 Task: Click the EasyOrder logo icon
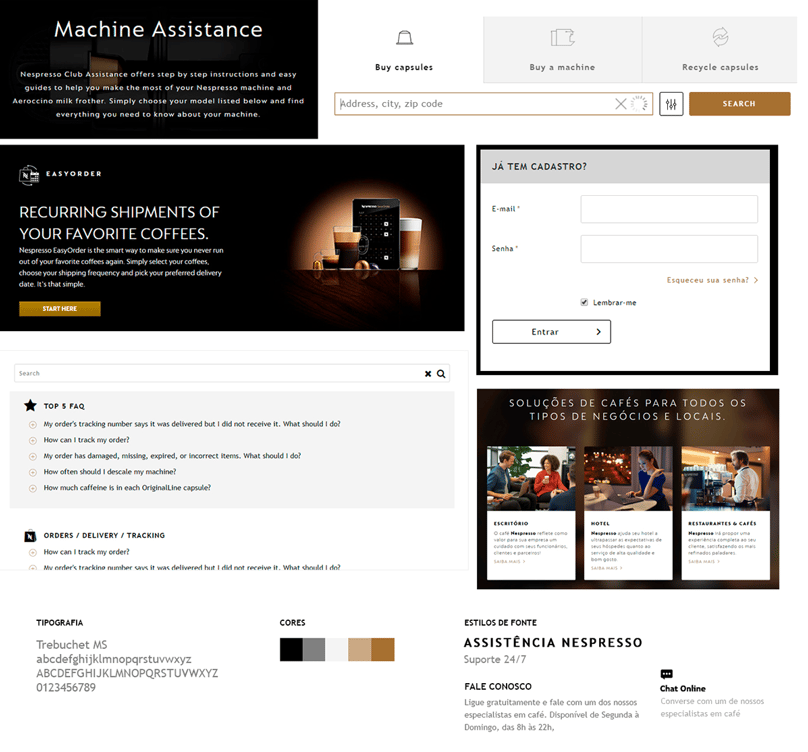29,175
